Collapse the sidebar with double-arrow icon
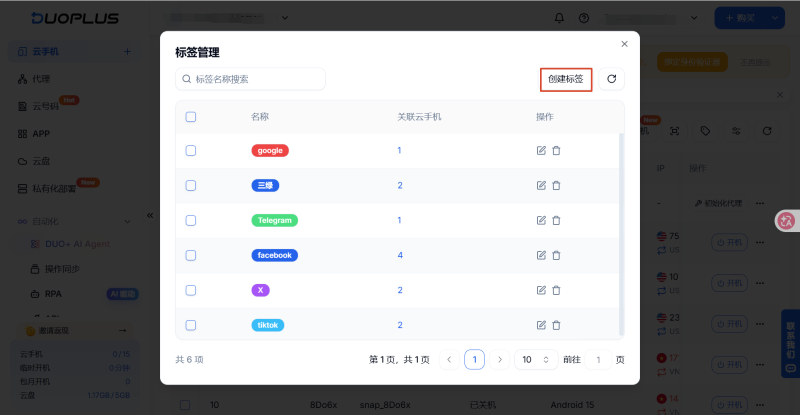The image size is (800, 415). 150,215
